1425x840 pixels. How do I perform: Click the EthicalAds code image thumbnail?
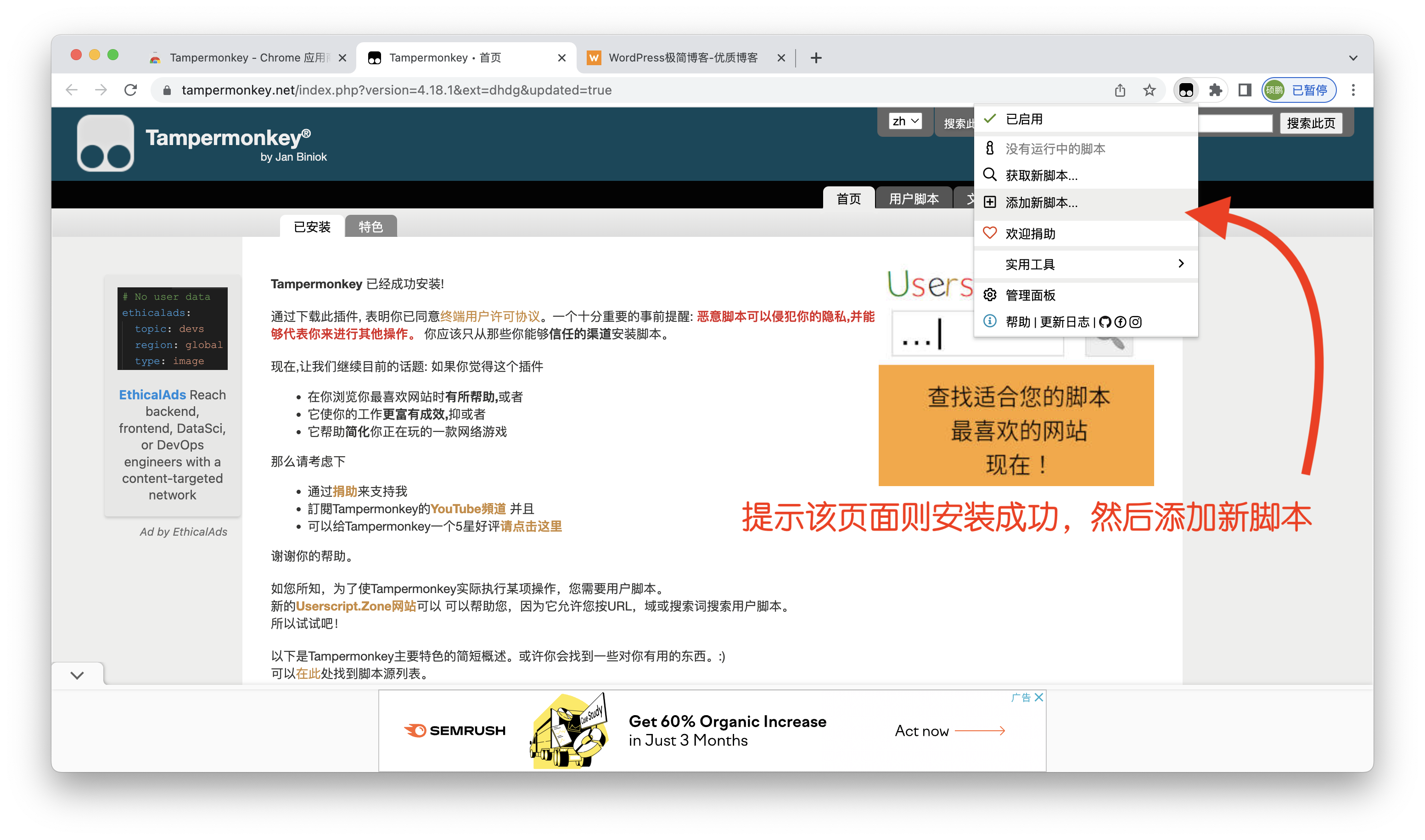(x=172, y=328)
